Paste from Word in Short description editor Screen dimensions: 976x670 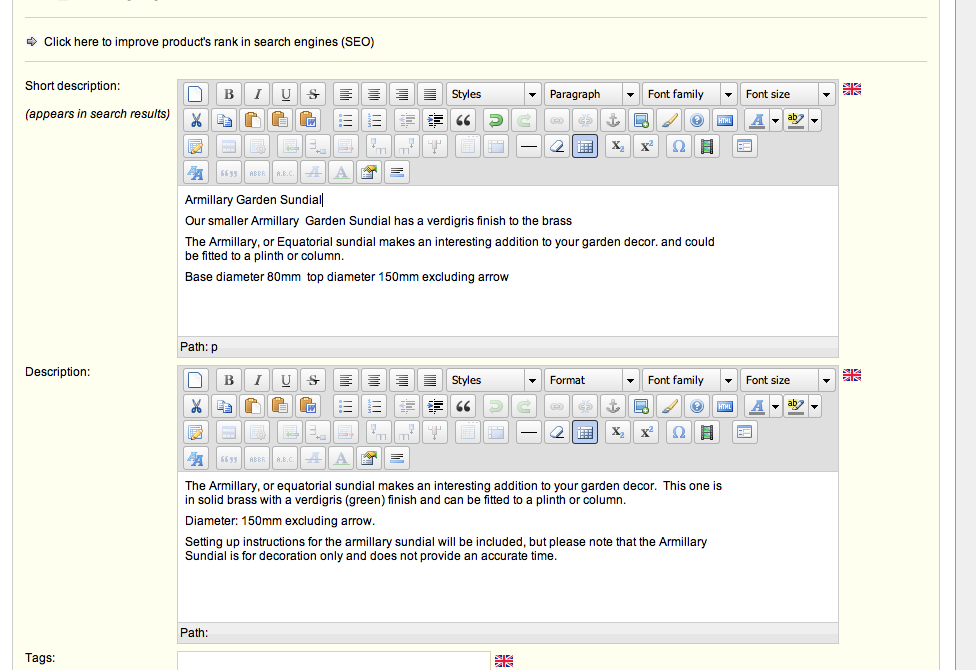pos(308,120)
